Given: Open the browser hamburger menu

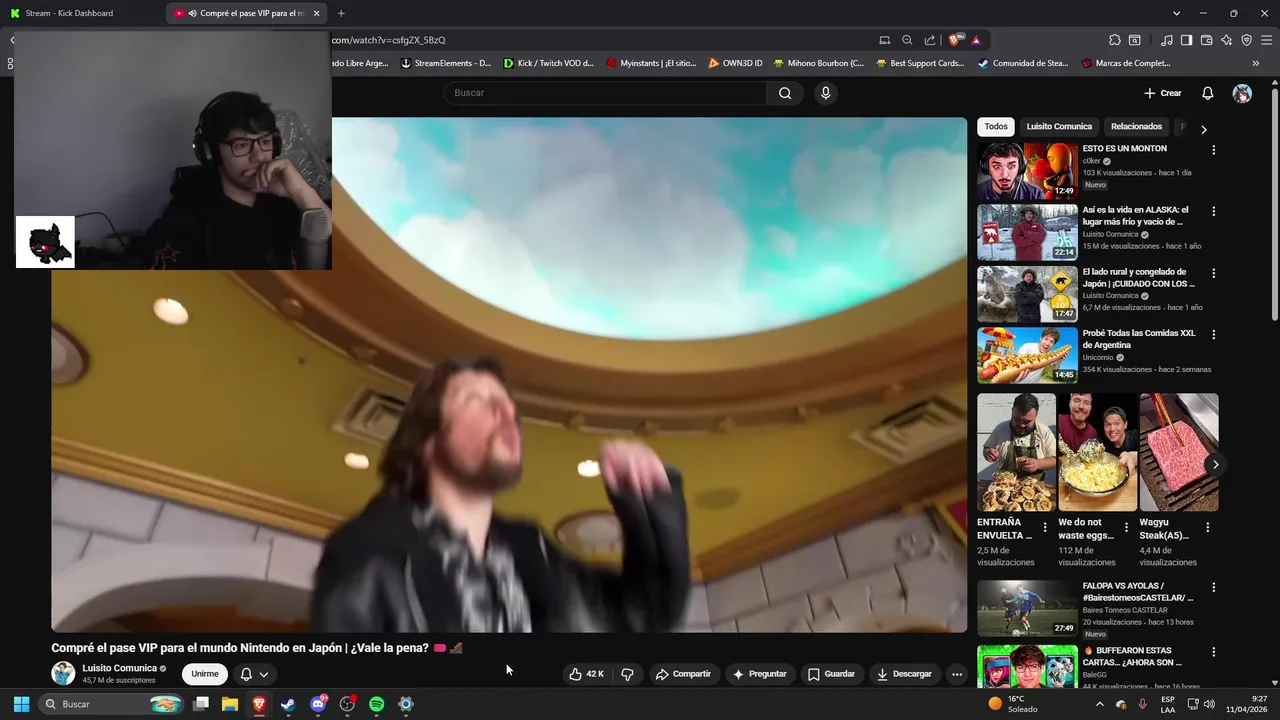Looking at the screenshot, I should click(x=1267, y=40).
